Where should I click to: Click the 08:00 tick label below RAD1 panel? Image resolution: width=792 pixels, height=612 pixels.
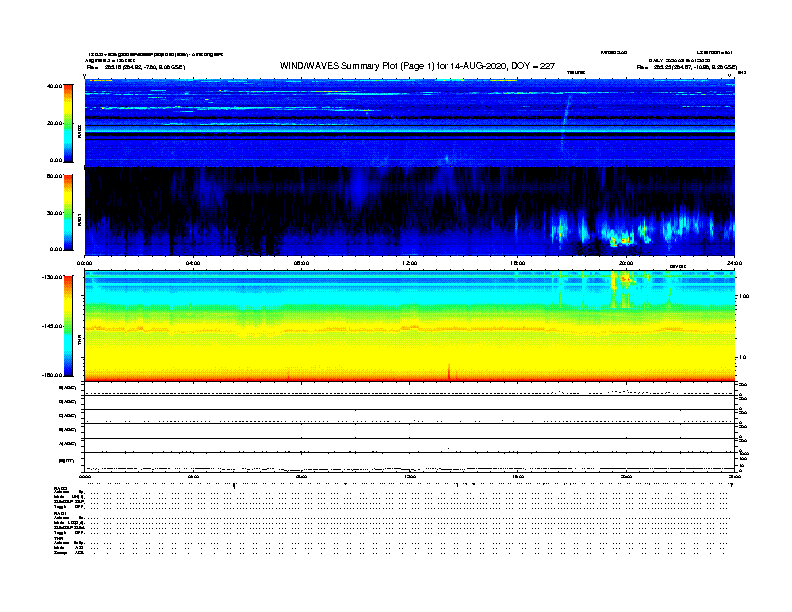point(302,263)
